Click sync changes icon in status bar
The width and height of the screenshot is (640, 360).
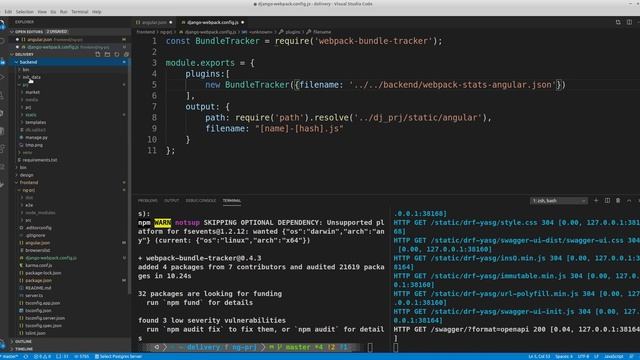coord(26,357)
